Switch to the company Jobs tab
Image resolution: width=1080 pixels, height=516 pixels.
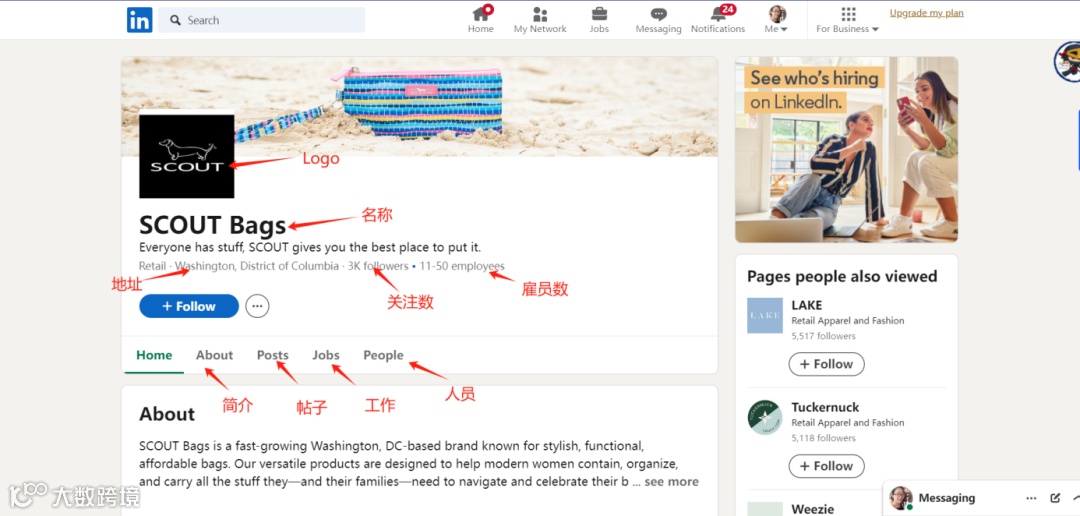pos(326,355)
